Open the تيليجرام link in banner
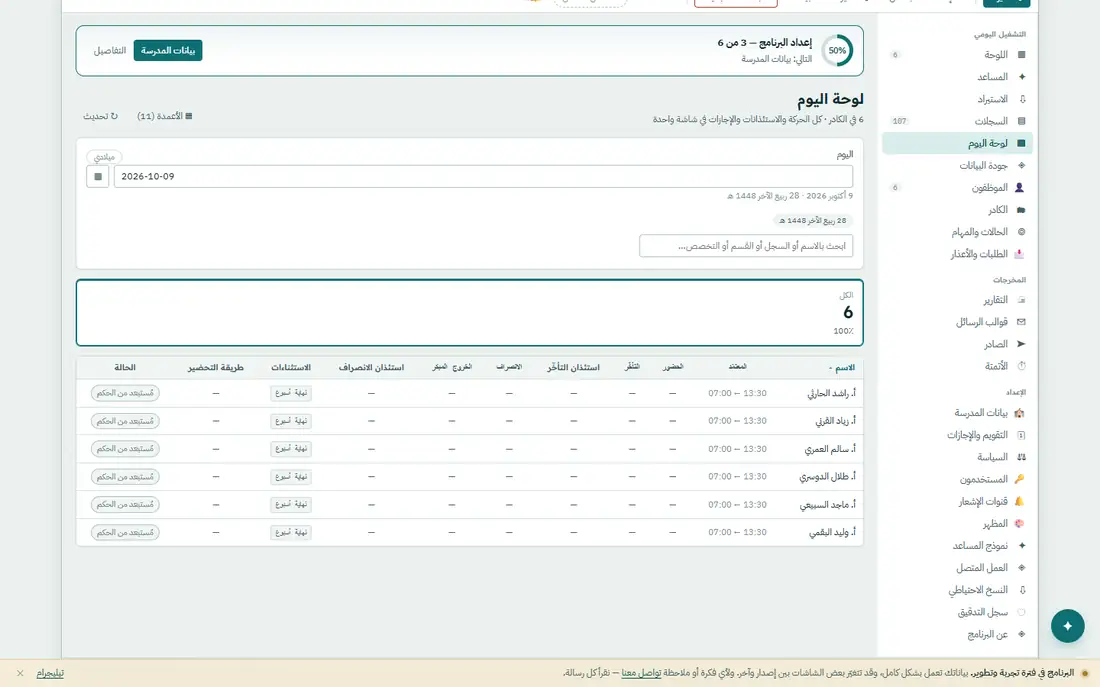This screenshot has width=1100, height=687. (50, 673)
